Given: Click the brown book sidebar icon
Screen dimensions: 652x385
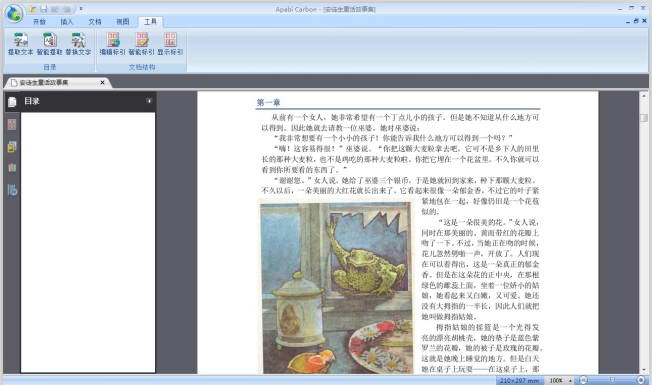Looking at the screenshot, I should coord(12,168).
